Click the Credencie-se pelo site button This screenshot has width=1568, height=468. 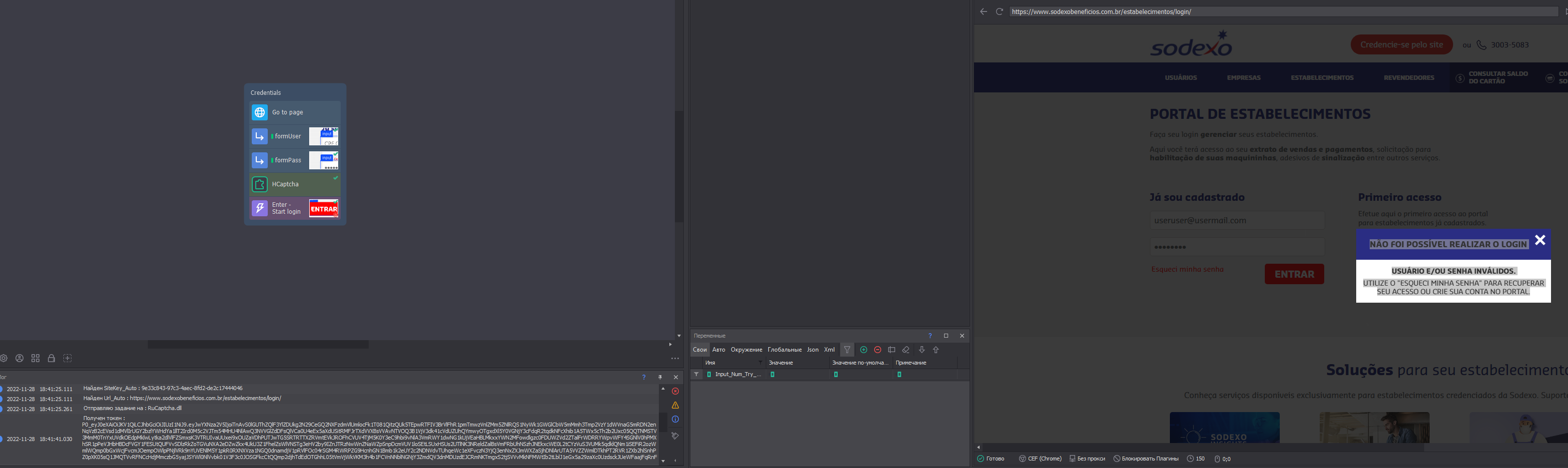(1401, 44)
